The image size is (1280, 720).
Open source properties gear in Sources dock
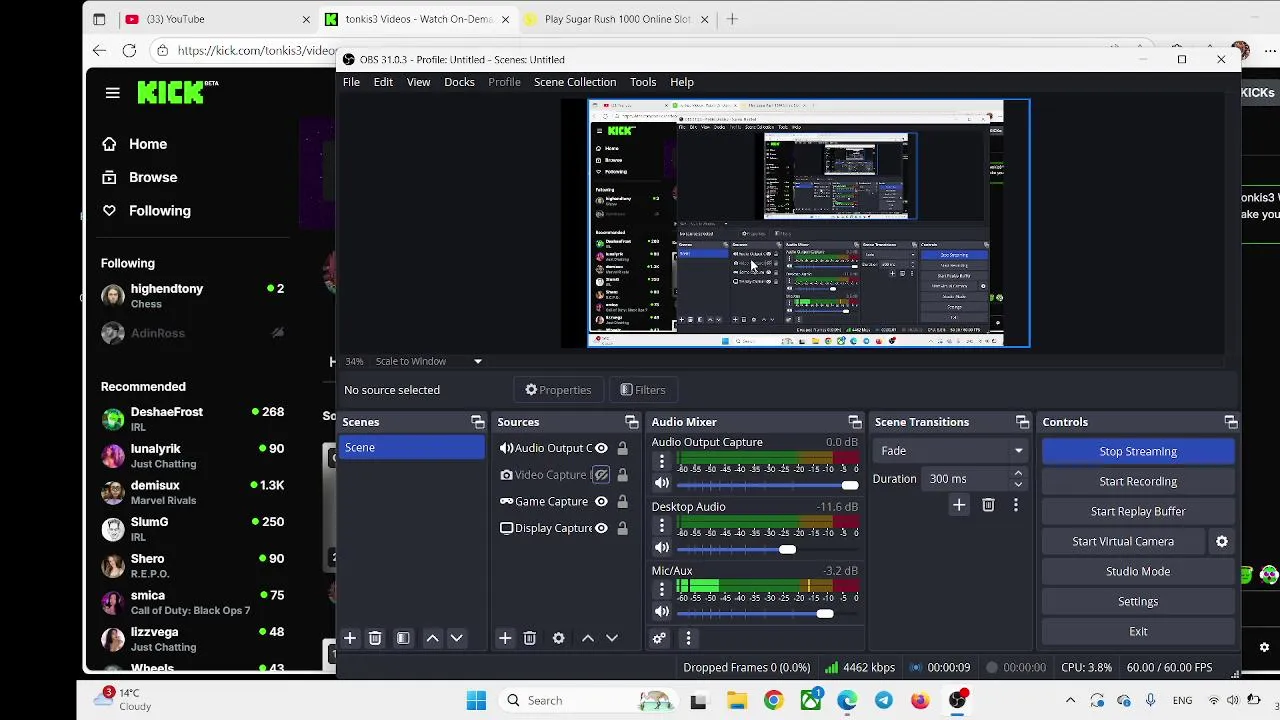pyautogui.click(x=558, y=638)
